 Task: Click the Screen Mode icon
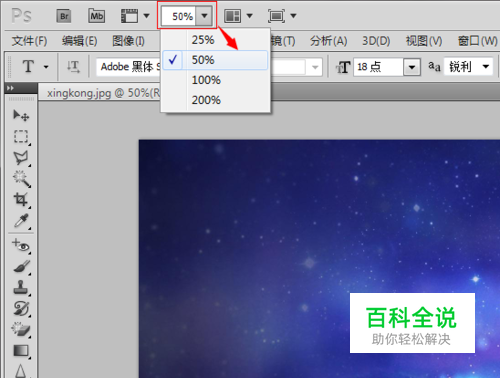tap(276, 16)
